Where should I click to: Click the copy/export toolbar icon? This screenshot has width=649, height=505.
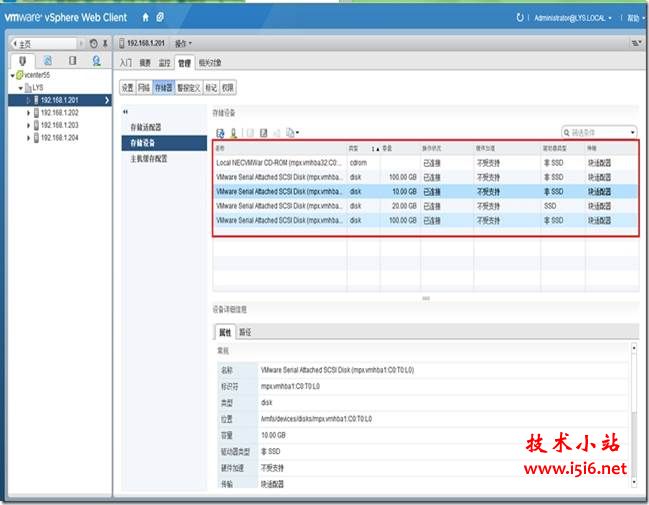(x=292, y=133)
